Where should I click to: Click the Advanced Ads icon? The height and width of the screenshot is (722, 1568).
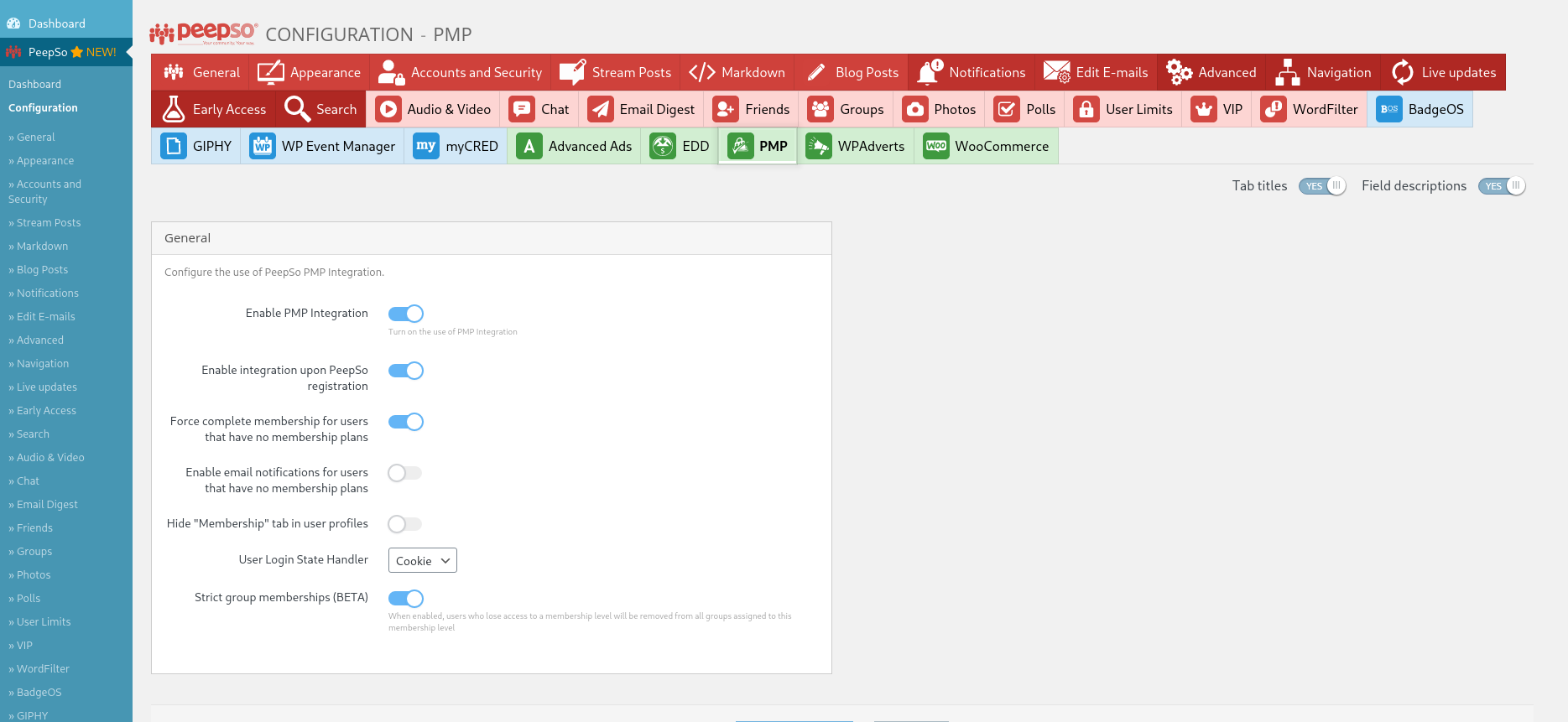point(529,146)
